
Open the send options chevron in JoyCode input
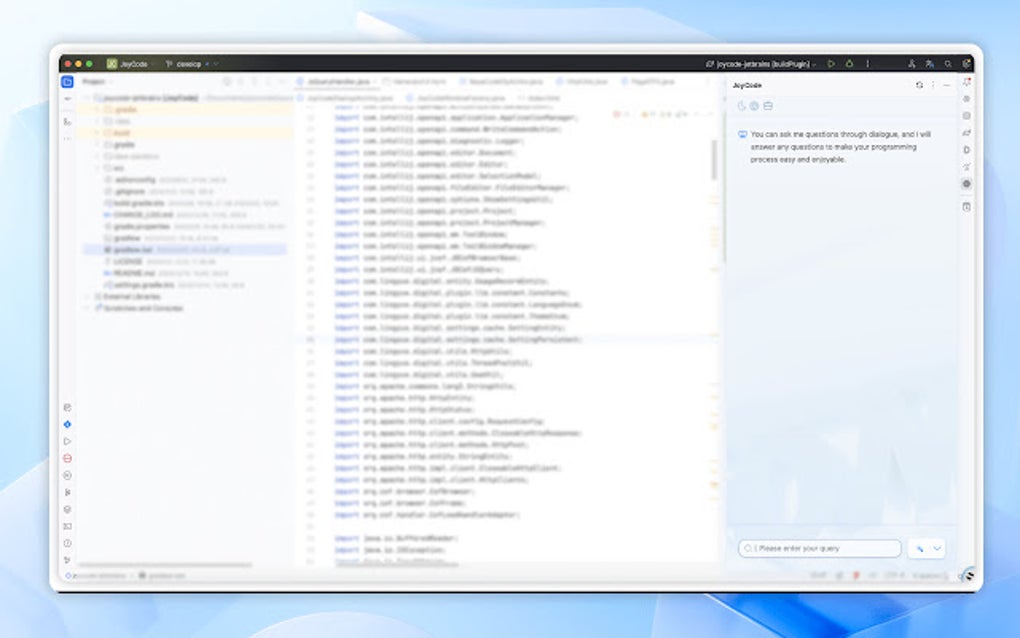click(x=937, y=548)
